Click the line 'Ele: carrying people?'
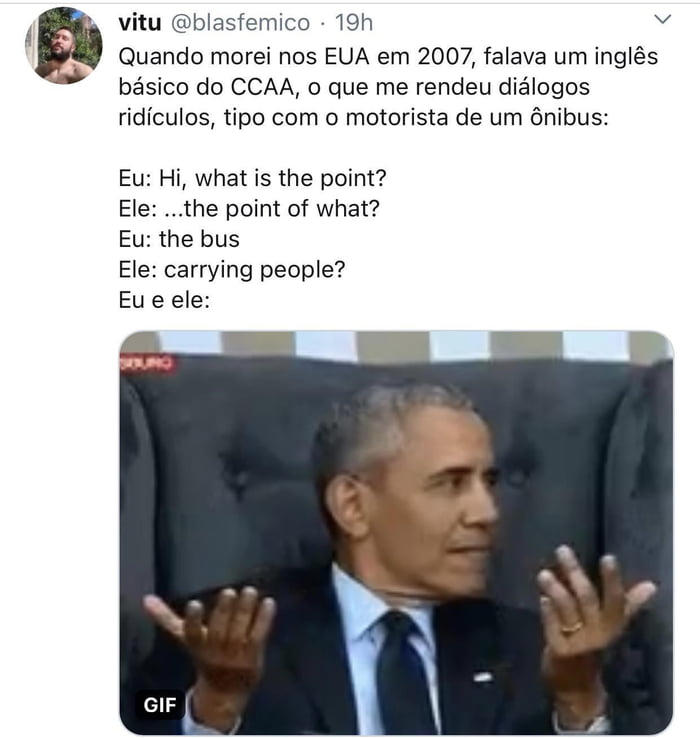Screen dimensions: 700x738 232,270
